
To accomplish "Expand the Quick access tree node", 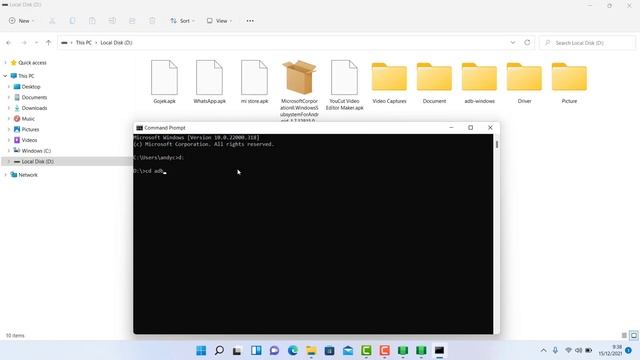I will click(5, 63).
